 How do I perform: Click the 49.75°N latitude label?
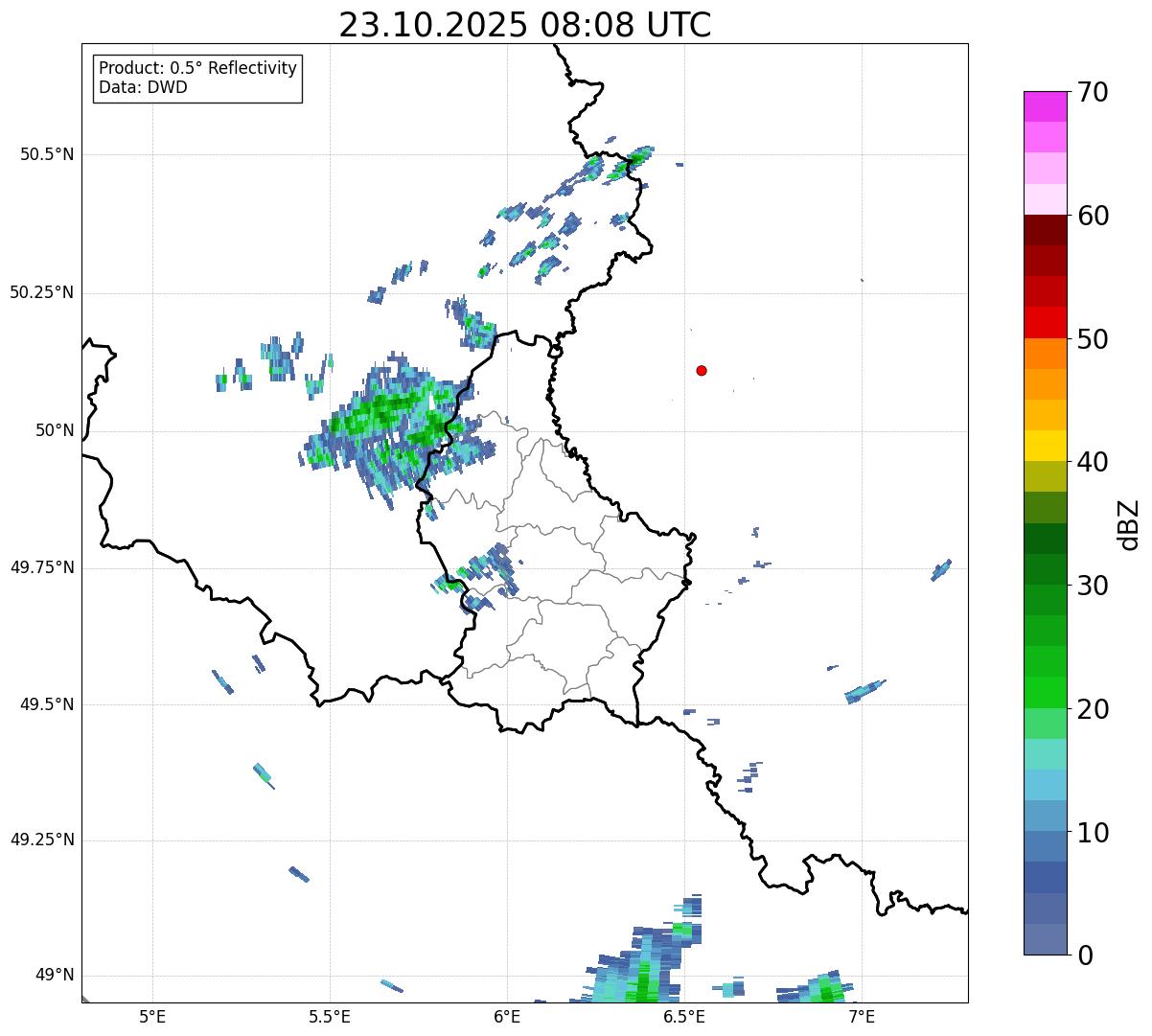point(42,567)
